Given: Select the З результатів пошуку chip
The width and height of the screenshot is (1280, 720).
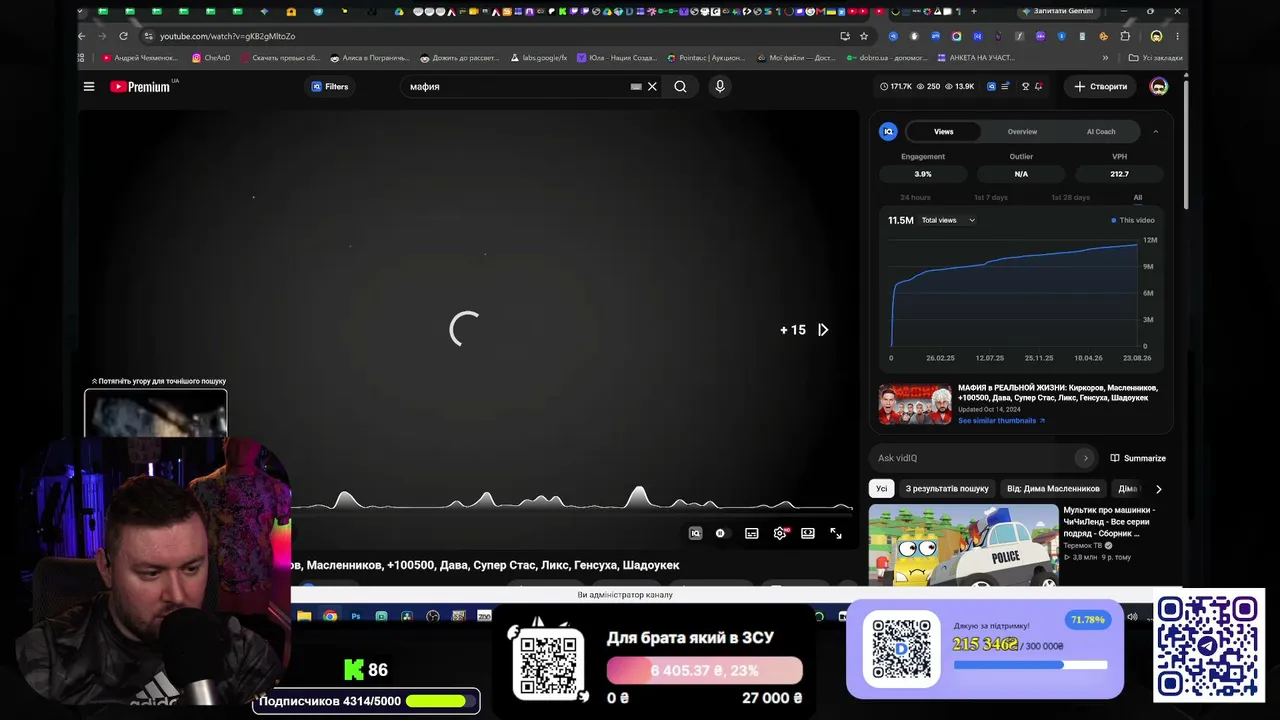Looking at the screenshot, I should 947,489.
